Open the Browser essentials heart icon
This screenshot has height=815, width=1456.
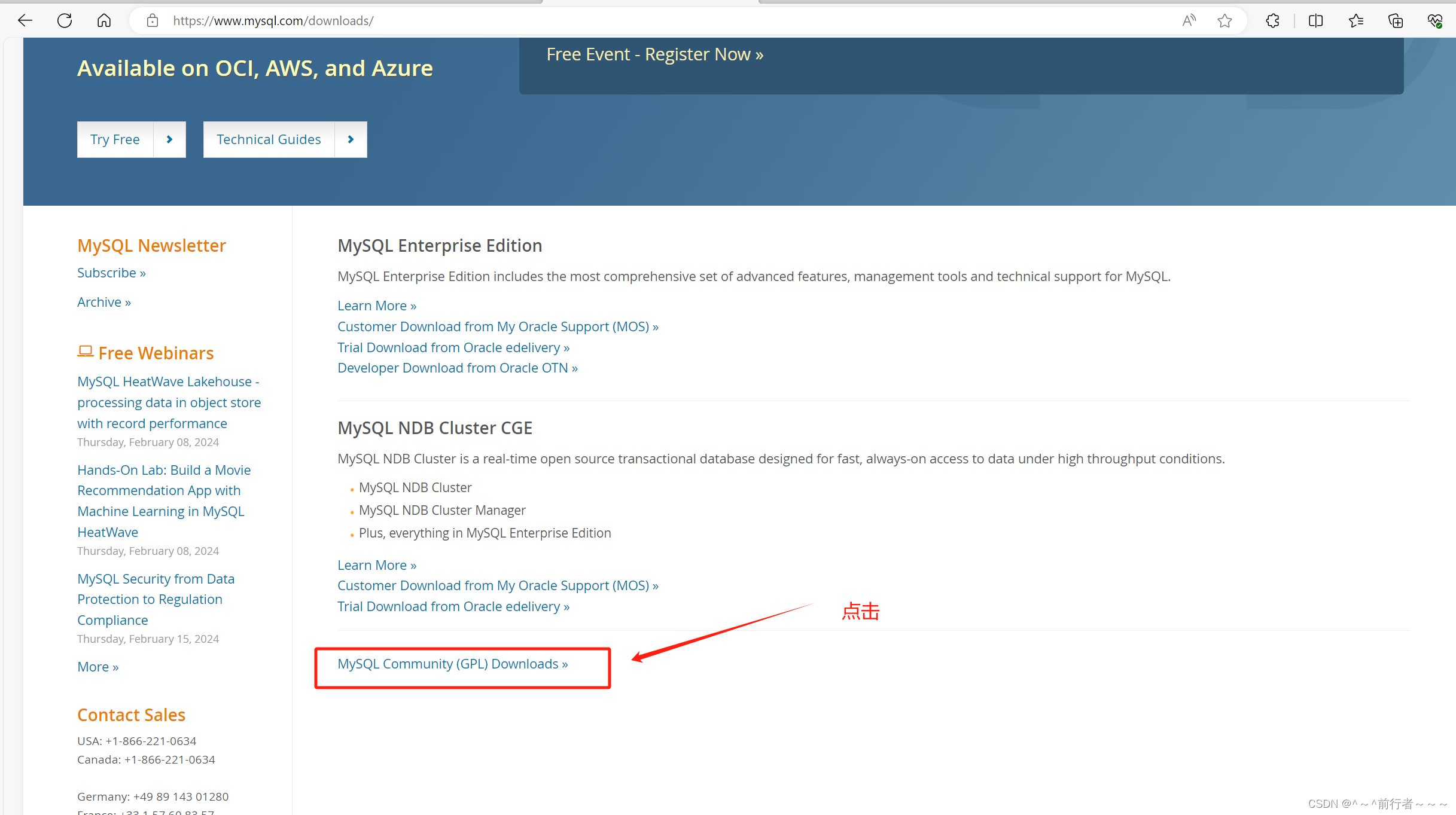(1435, 21)
